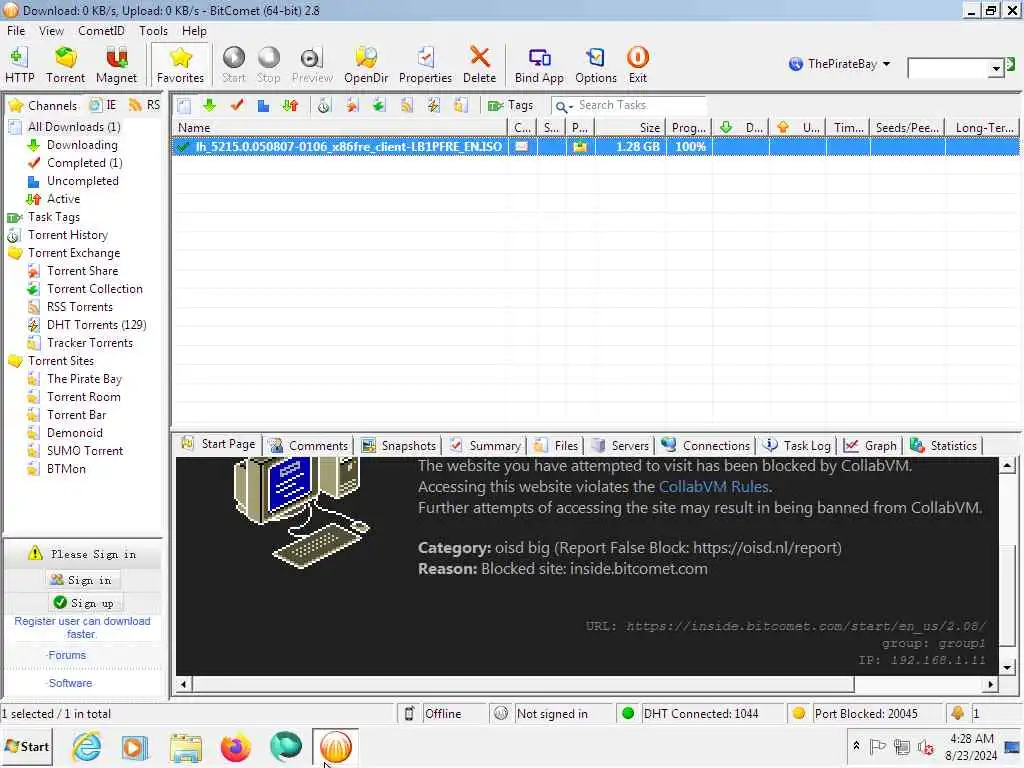Select DHT Torrents (129) in sidebar

point(96,325)
